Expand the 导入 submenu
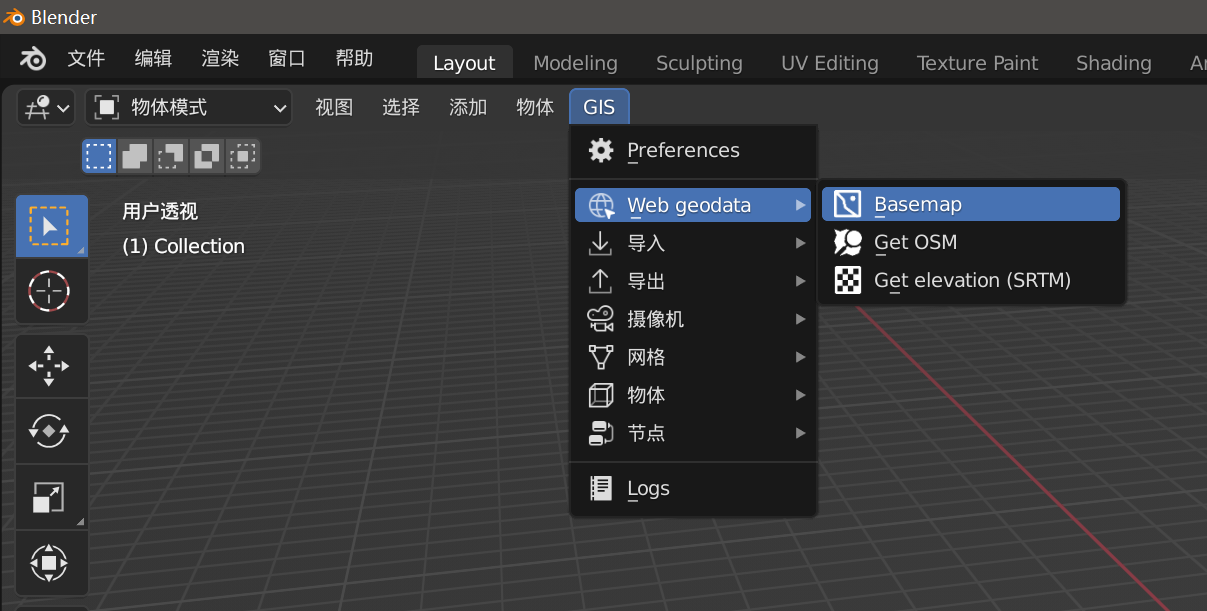 point(693,243)
